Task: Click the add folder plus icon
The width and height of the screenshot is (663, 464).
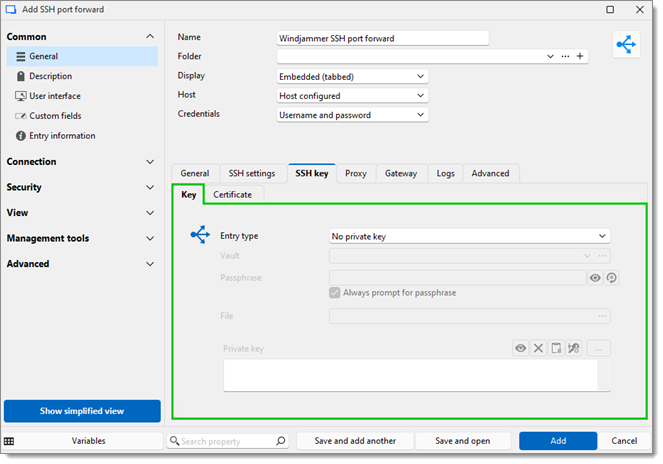Action: pyautogui.click(x=580, y=57)
